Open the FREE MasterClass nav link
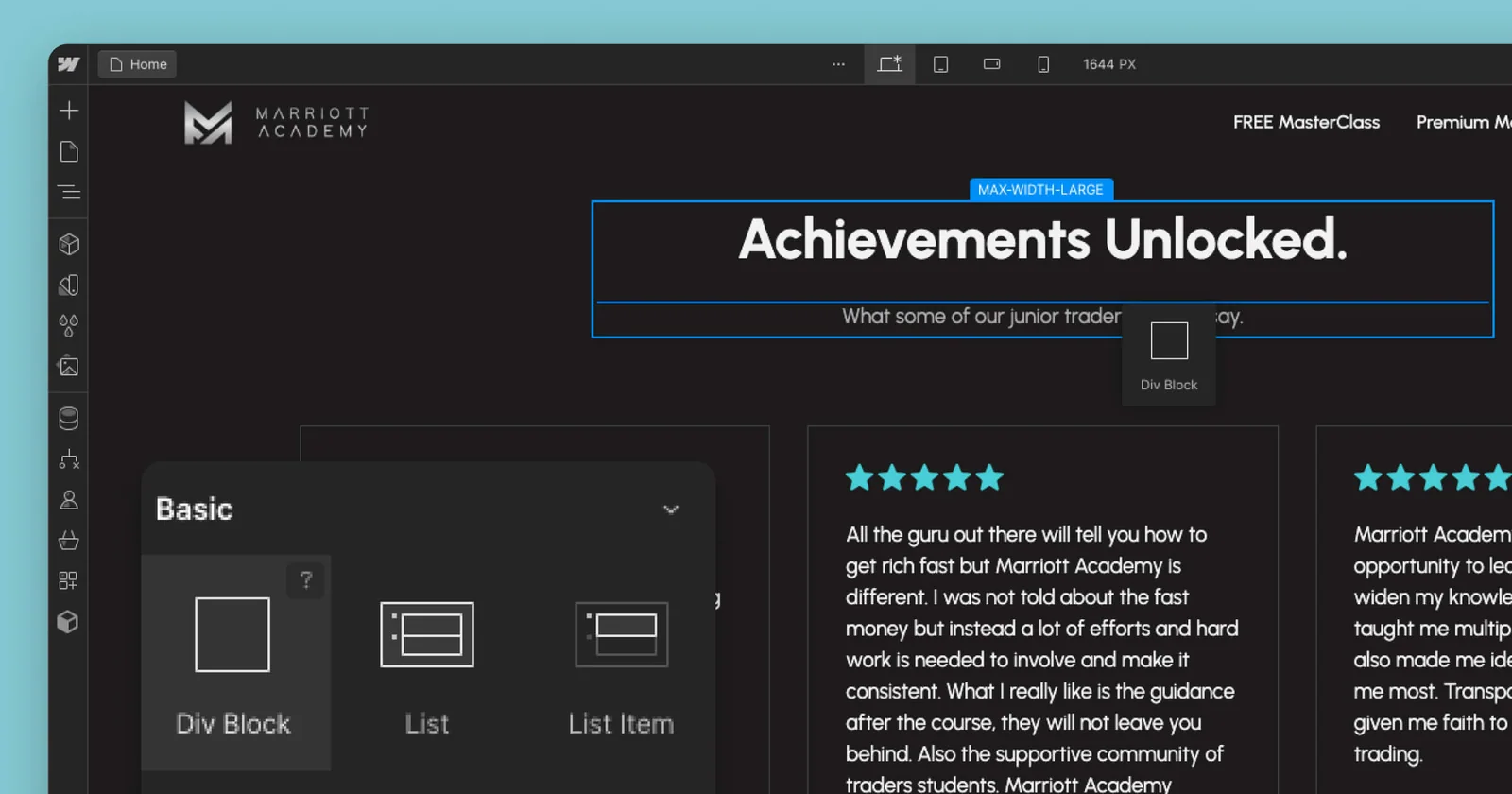This screenshot has height=794, width=1512. (x=1306, y=122)
